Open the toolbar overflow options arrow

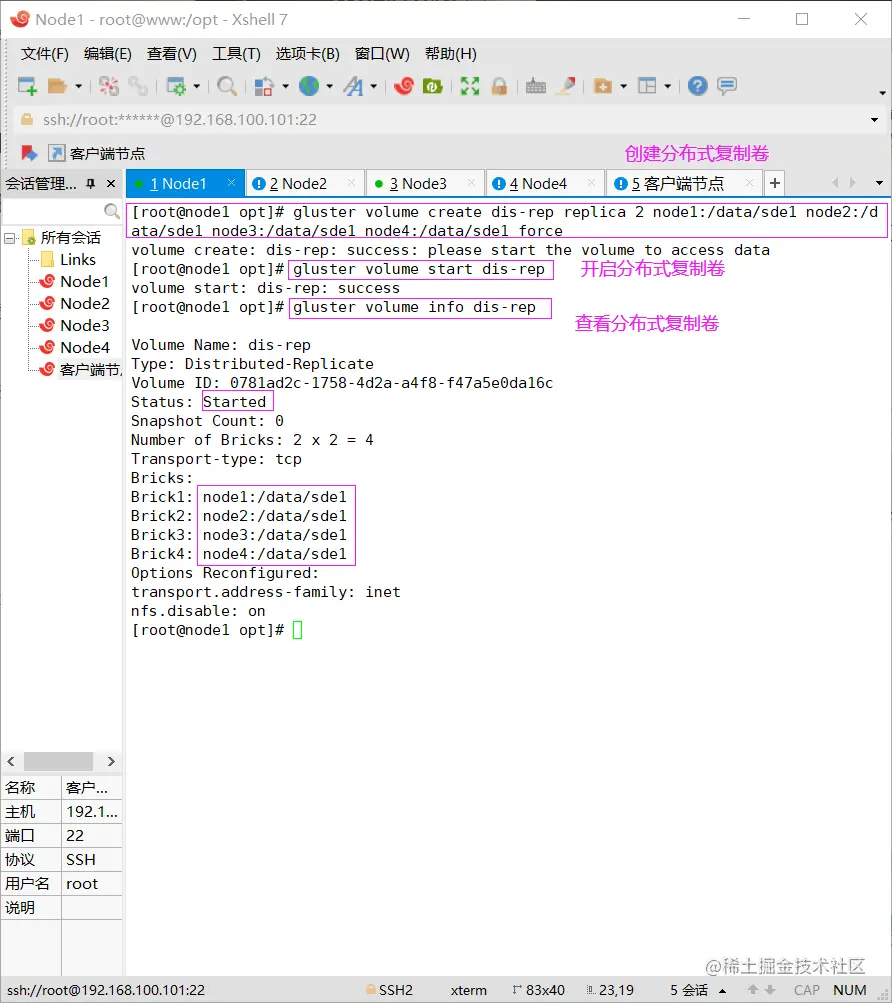(x=882, y=93)
